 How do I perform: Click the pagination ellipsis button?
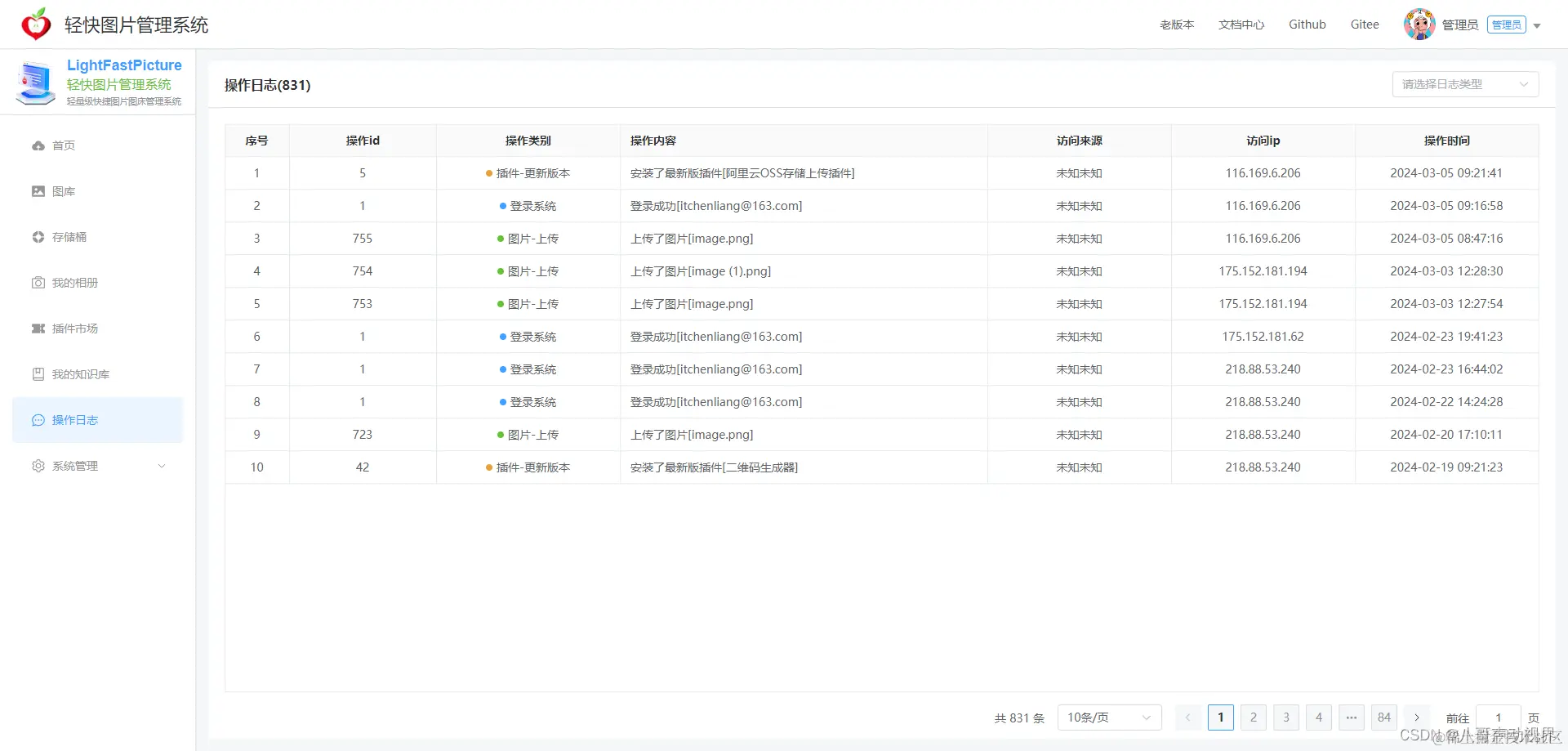point(1352,717)
